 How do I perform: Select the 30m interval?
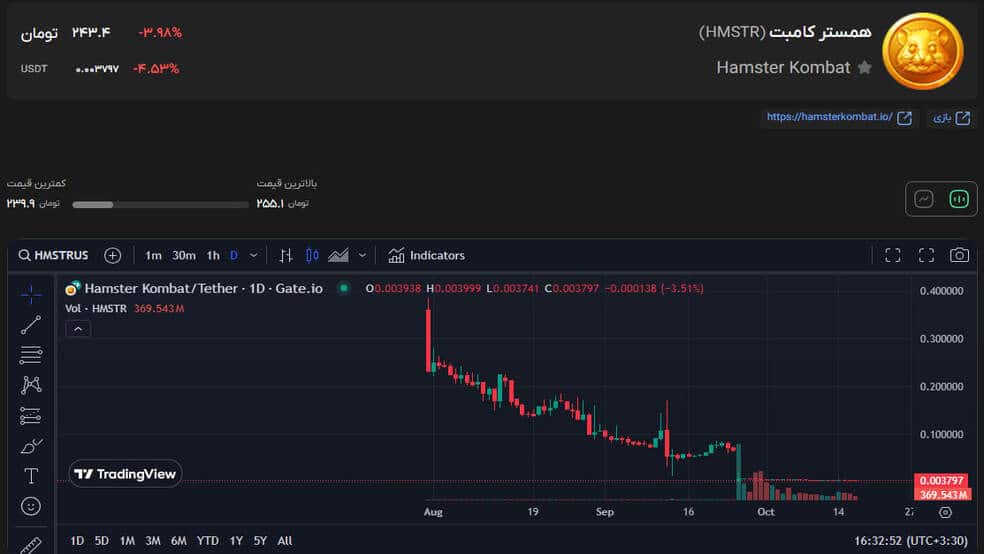[x=184, y=255]
